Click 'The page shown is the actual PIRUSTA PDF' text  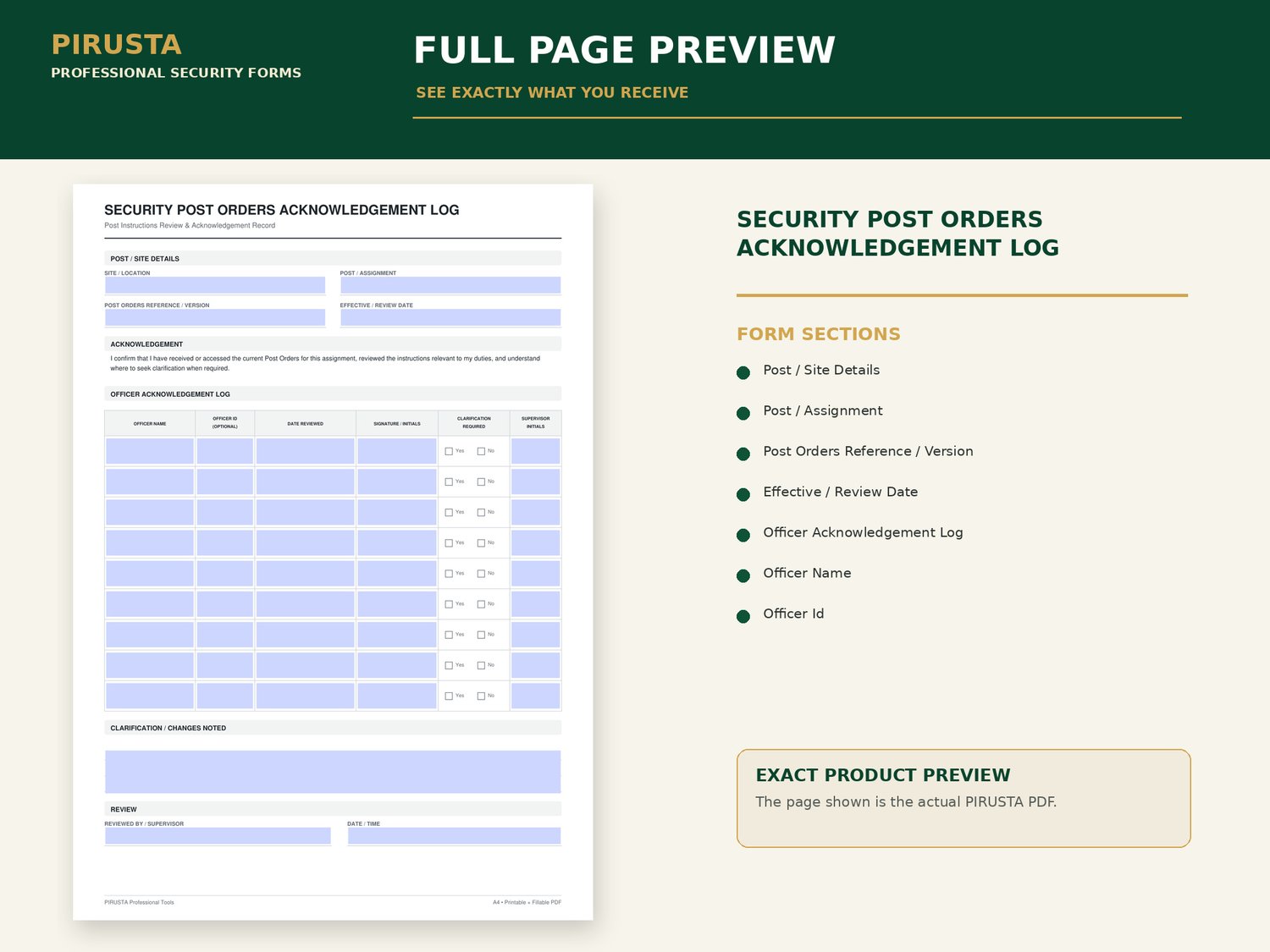coord(906,801)
